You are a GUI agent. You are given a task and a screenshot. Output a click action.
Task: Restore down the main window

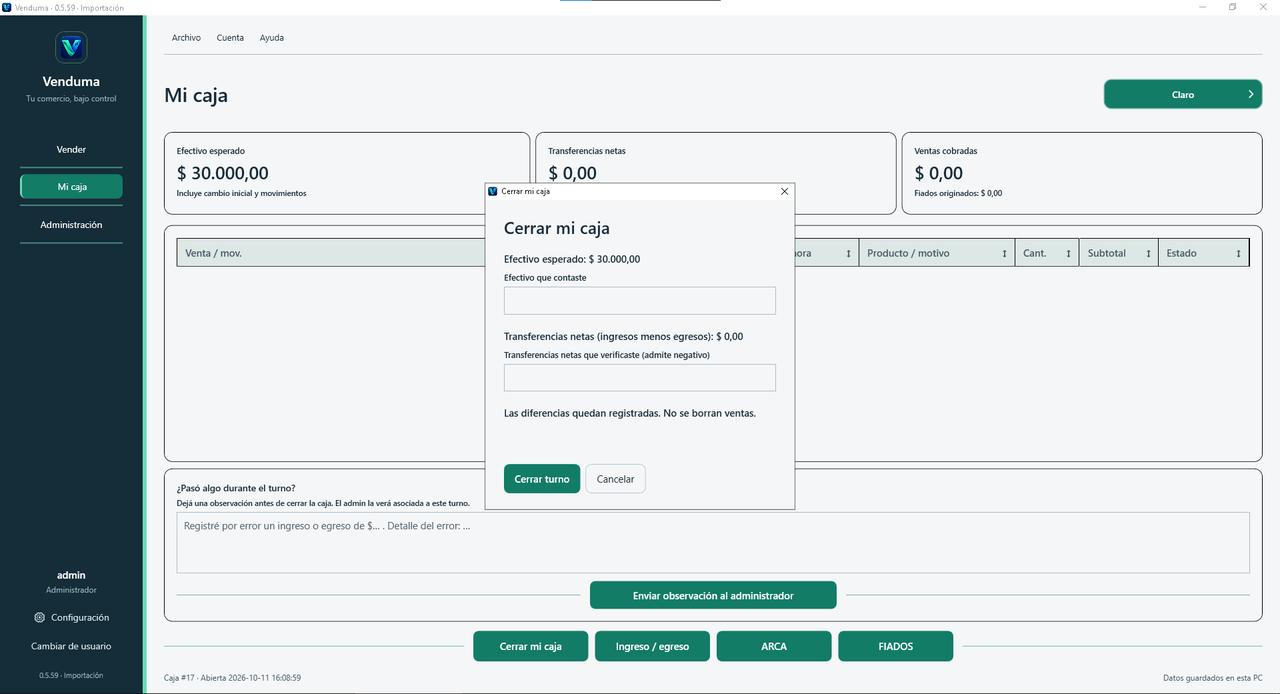(x=1233, y=7)
